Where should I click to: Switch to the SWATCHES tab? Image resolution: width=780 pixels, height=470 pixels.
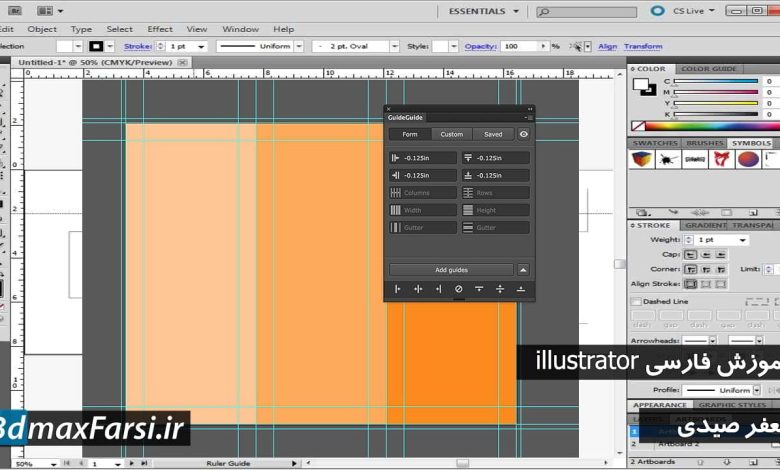pyautogui.click(x=655, y=143)
